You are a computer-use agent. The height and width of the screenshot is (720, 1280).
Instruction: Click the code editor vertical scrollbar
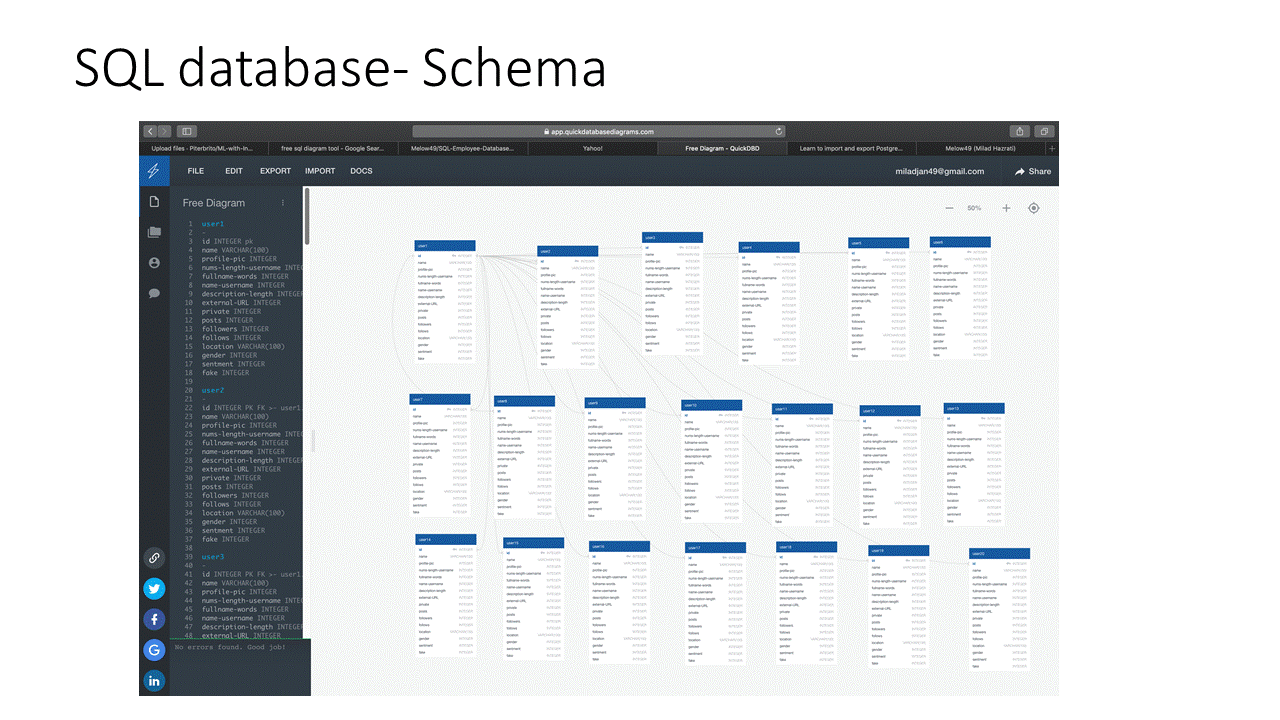click(307, 218)
